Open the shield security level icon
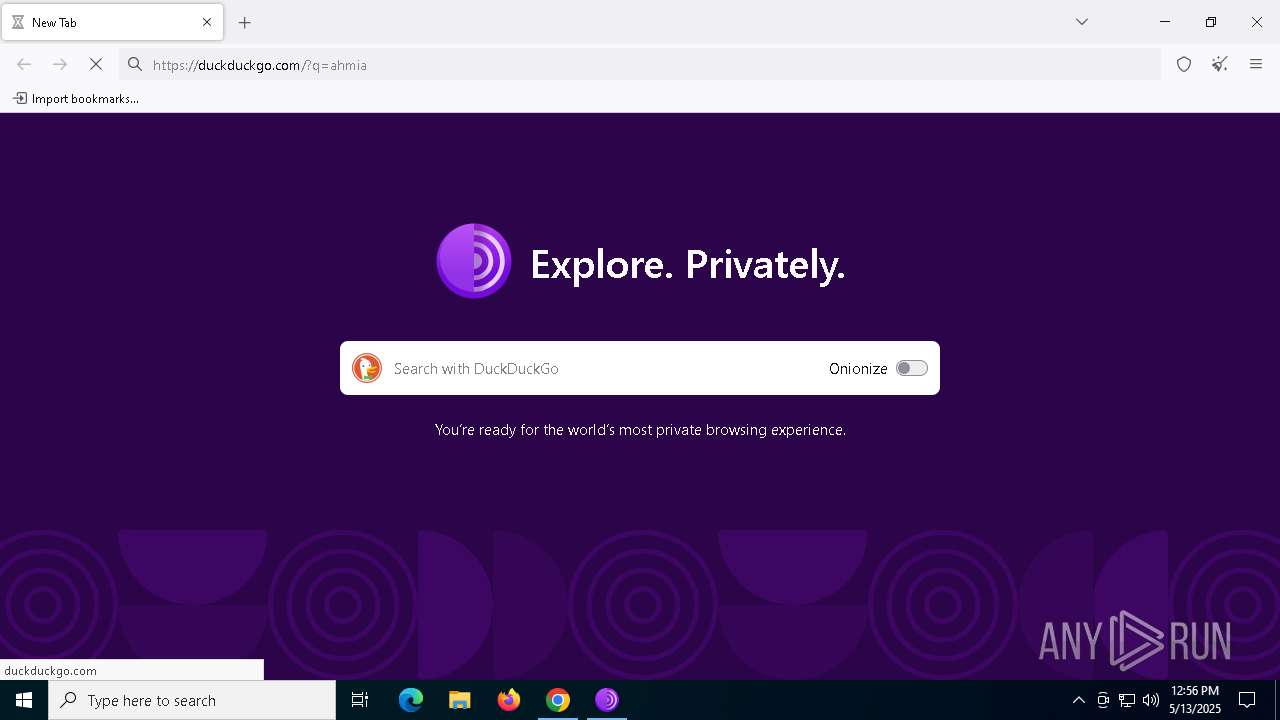The width and height of the screenshot is (1280, 720). point(1184,65)
